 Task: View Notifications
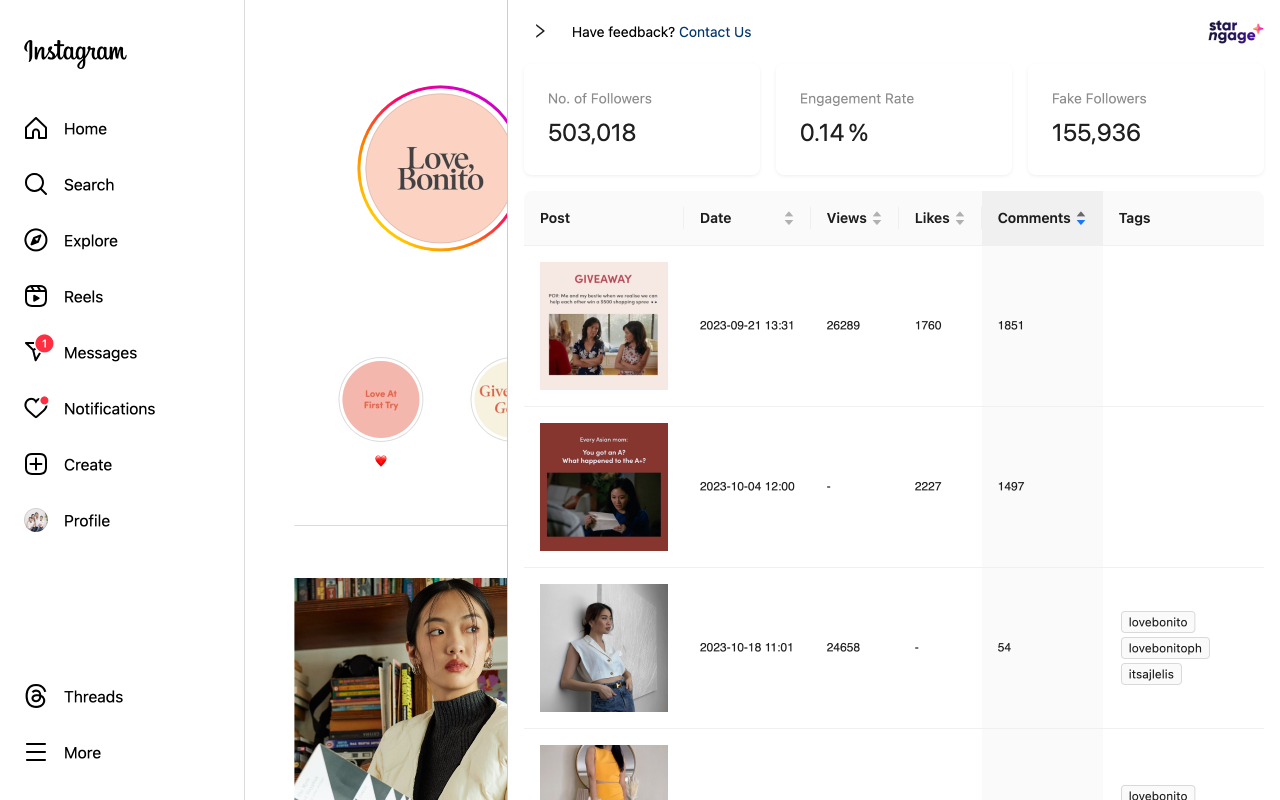coord(110,408)
